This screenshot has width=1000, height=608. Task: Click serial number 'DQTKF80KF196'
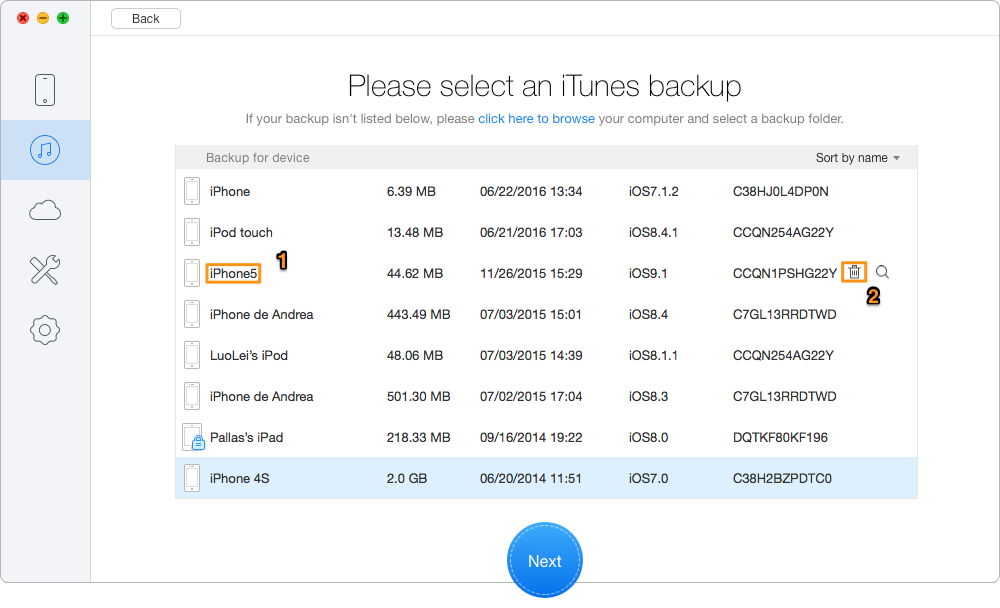tap(780, 438)
